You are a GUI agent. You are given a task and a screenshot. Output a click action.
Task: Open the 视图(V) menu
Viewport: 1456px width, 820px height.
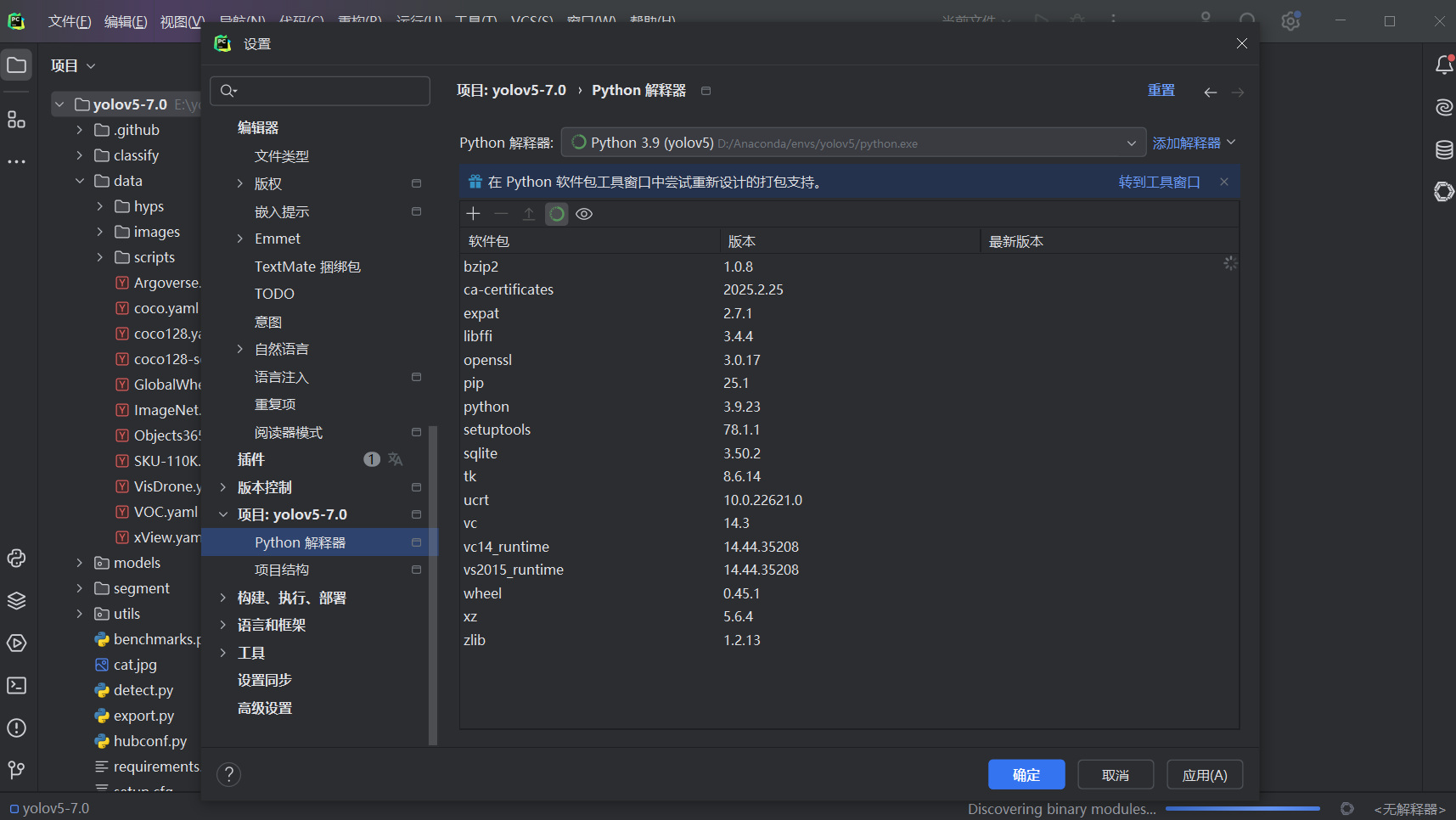[x=182, y=21]
